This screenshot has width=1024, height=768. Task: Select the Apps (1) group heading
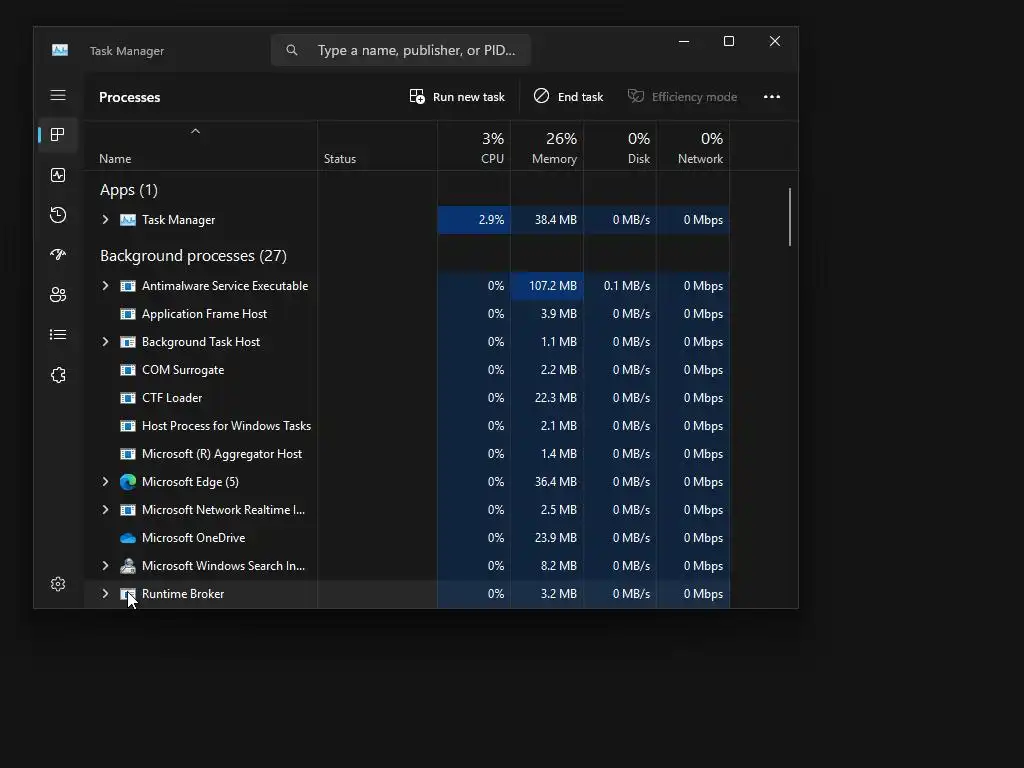pos(129,190)
